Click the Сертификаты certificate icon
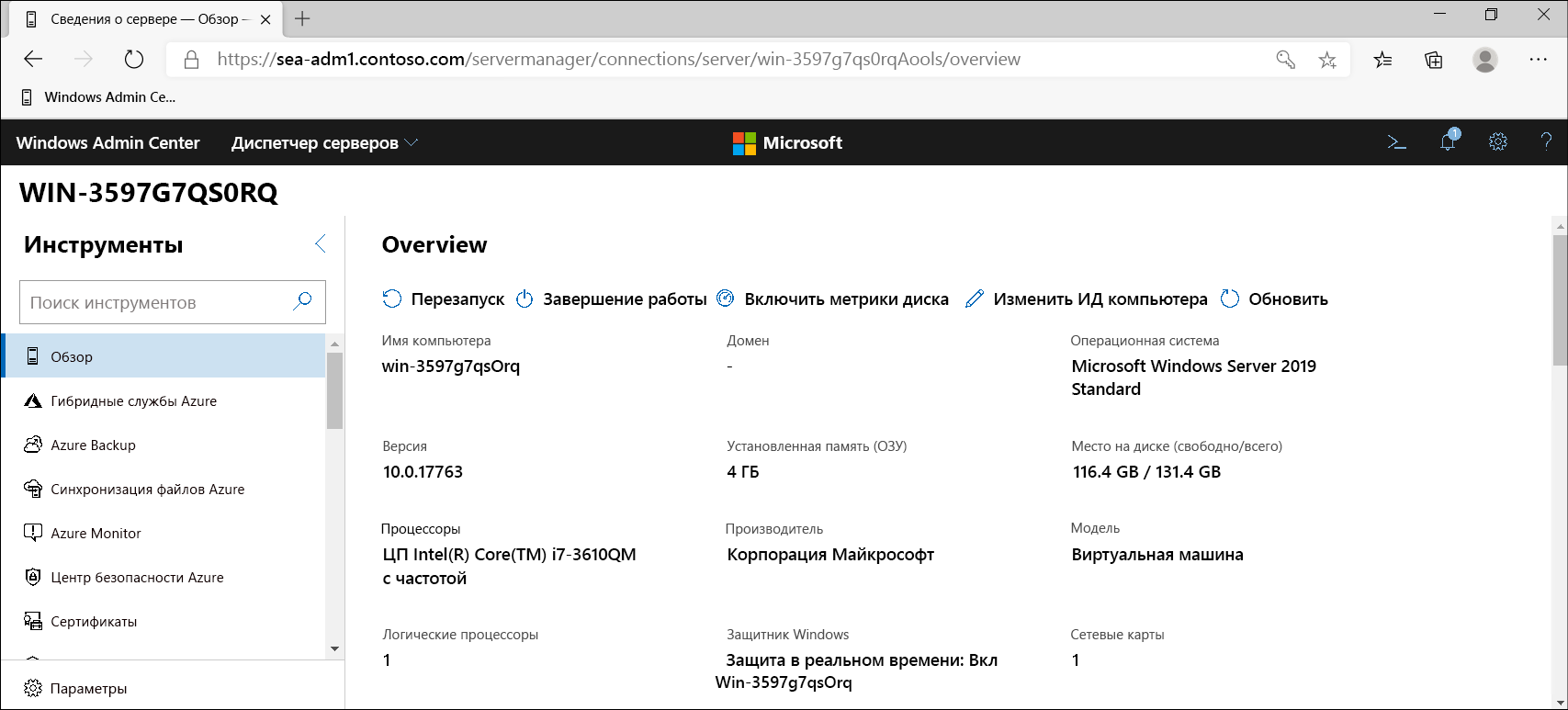 point(33,621)
